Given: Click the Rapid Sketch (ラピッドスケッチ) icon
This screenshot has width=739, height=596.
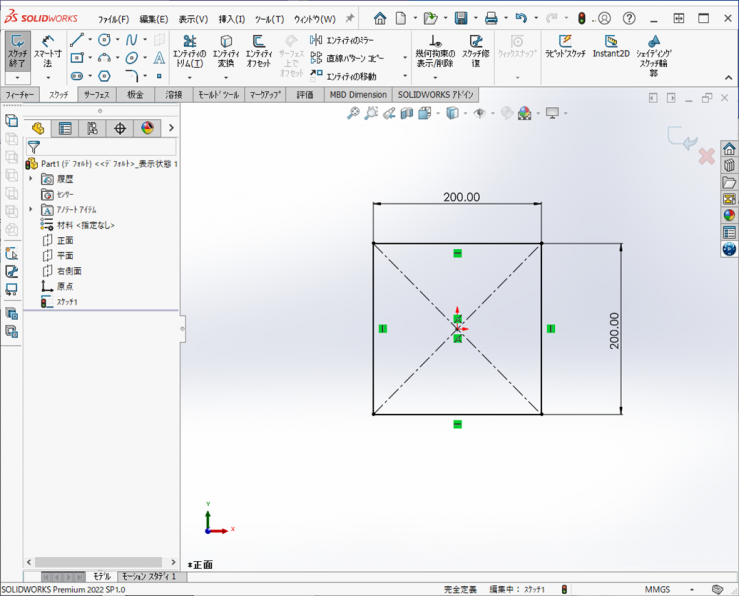Looking at the screenshot, I should pyautogui.click(x=566, y=47).
